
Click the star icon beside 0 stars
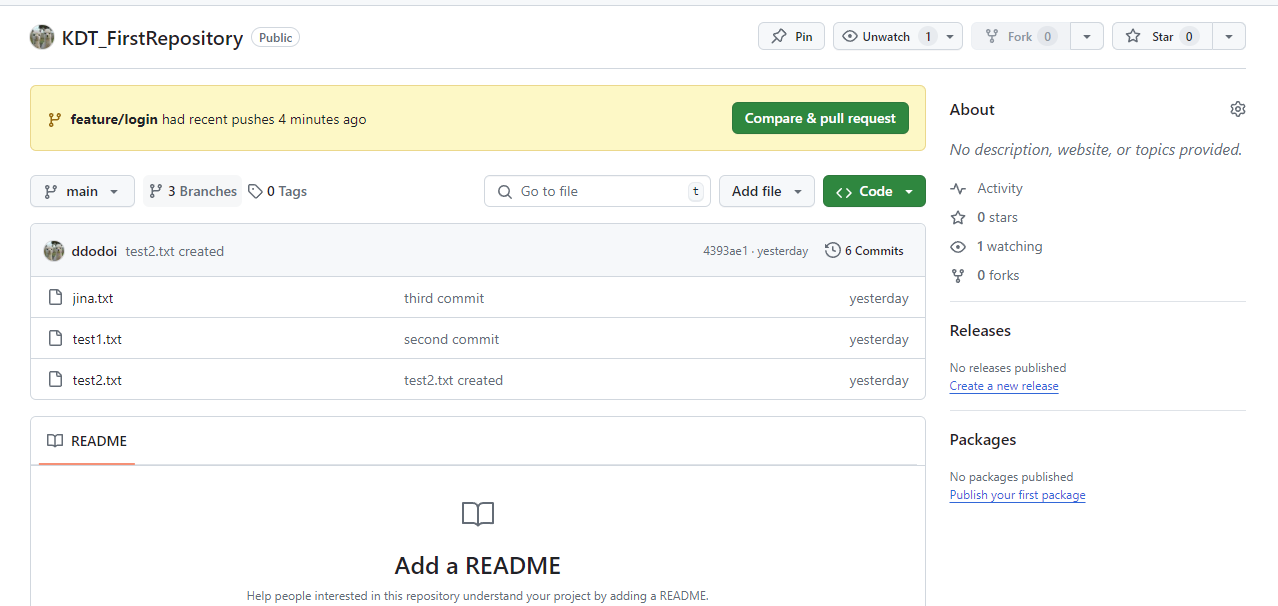tap(958, 217)
